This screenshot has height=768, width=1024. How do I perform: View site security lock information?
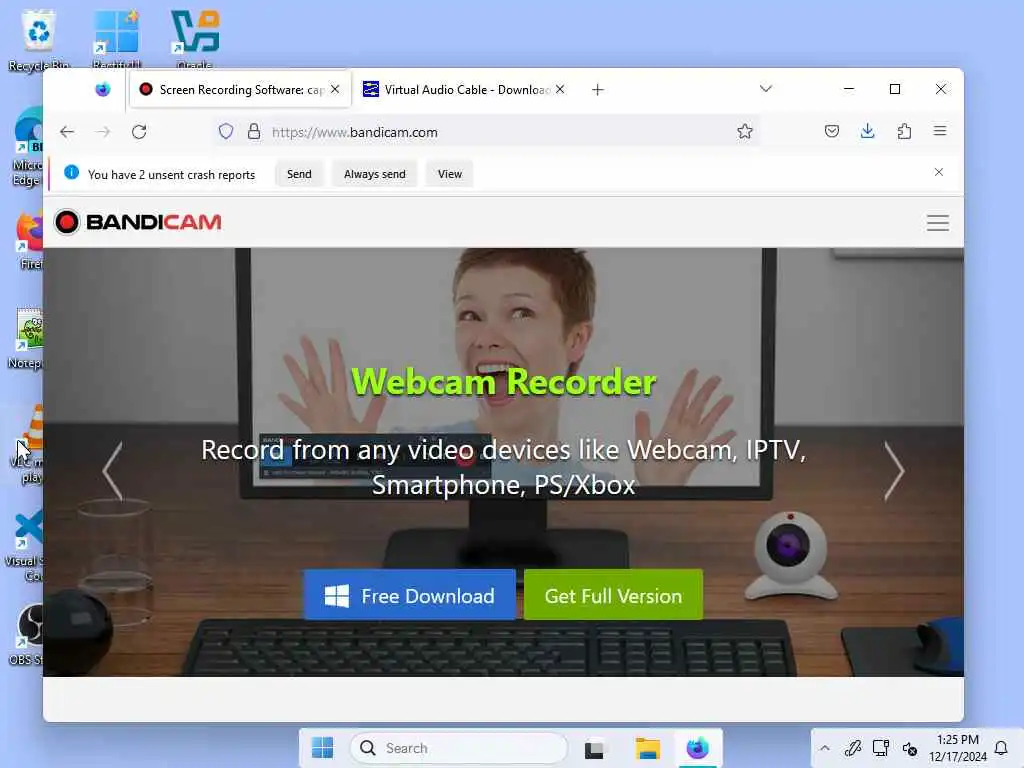(254, 132)
